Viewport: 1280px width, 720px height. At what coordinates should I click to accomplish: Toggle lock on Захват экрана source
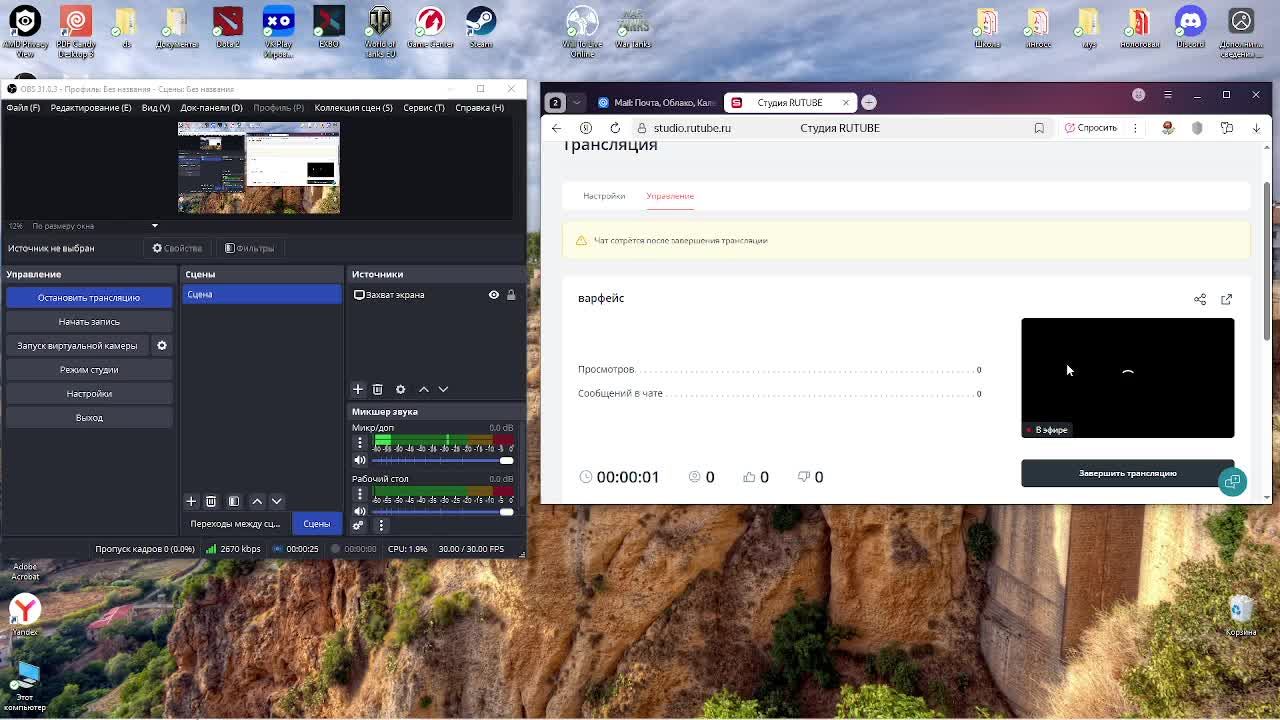pos(511,295)
